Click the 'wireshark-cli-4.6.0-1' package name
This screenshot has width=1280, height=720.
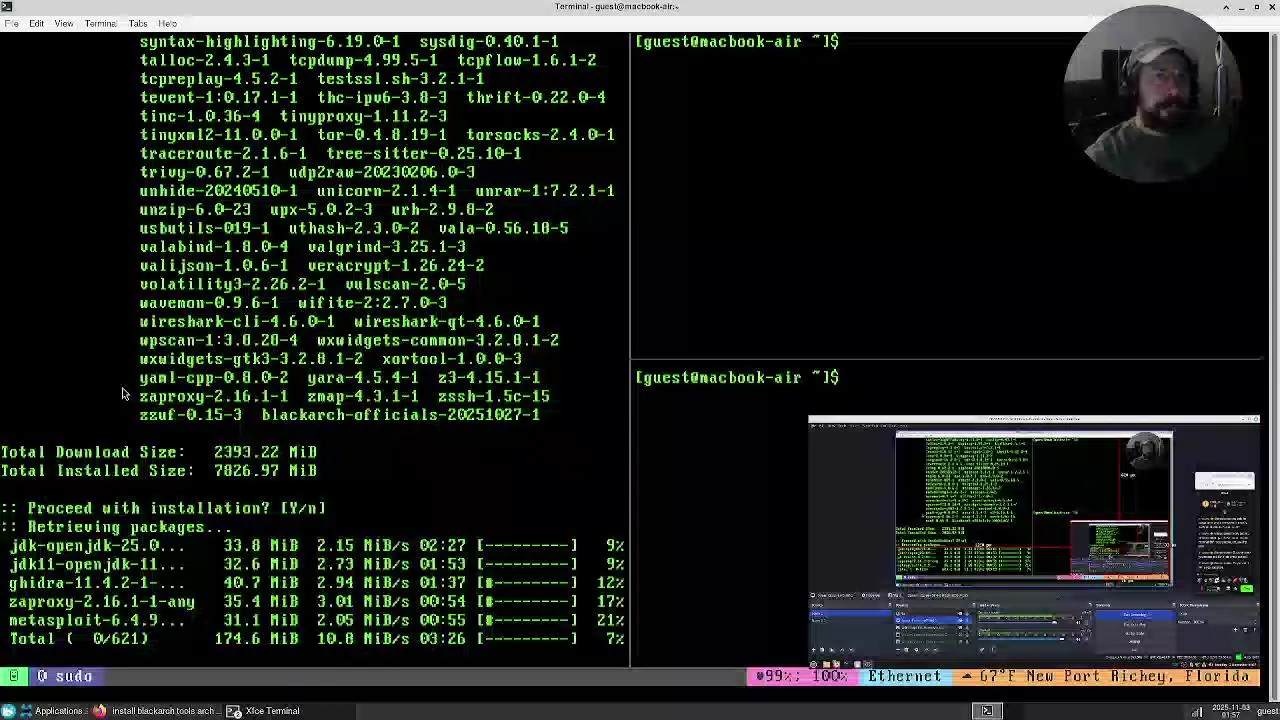[x=237, y=322]
